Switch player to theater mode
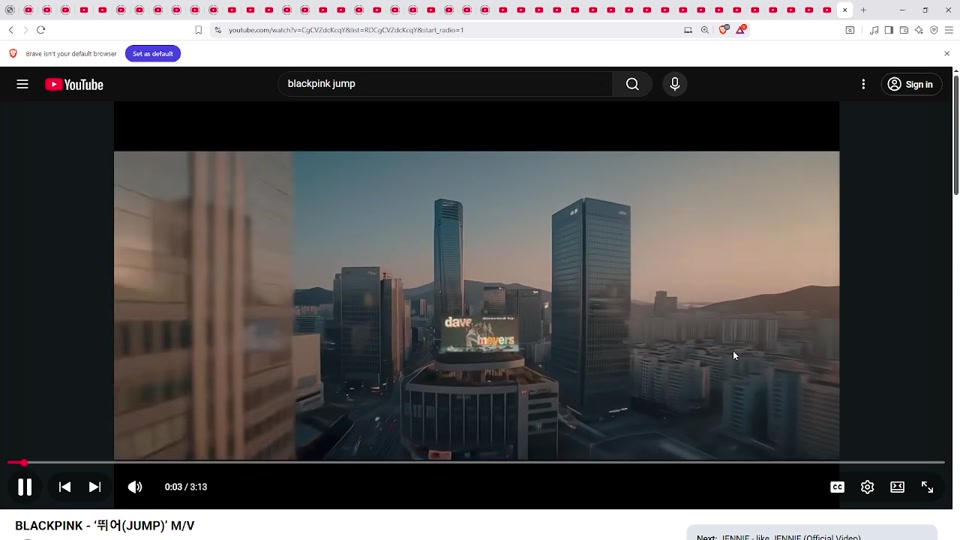 tap(897, 487)
